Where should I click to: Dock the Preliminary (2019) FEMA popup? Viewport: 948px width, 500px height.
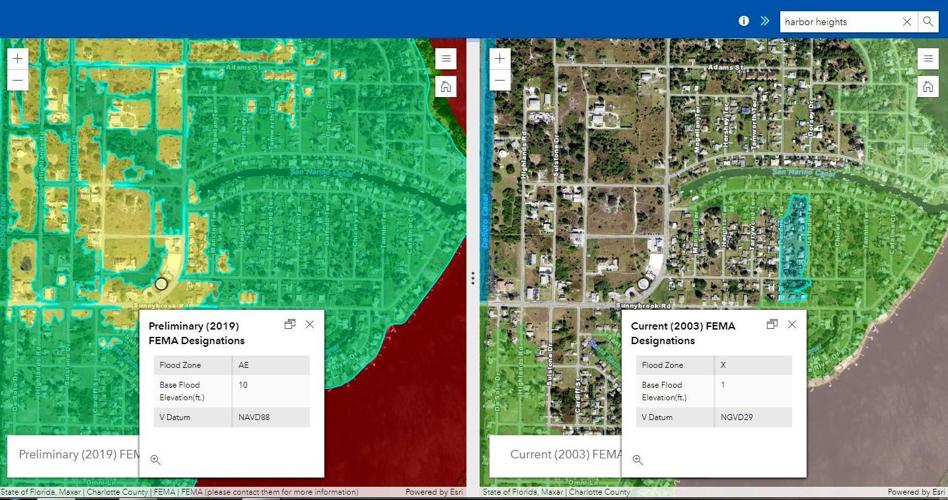[x=289, y=324]
